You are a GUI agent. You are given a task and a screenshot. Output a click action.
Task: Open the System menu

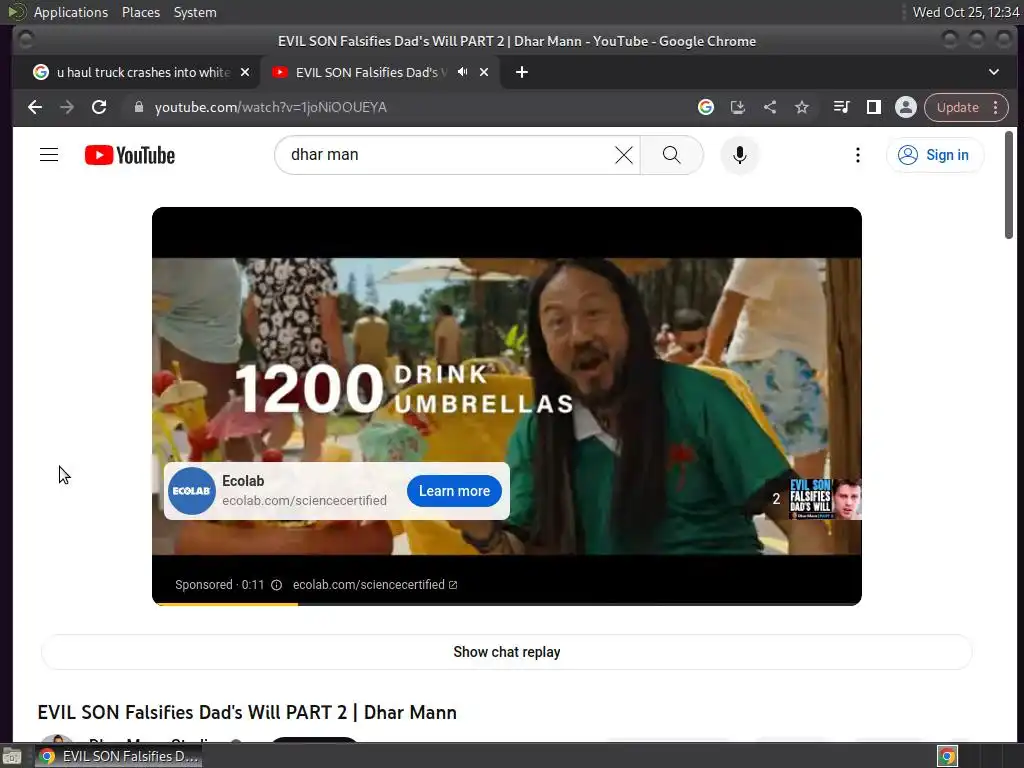pyautogui.click(x=195, y=12)
